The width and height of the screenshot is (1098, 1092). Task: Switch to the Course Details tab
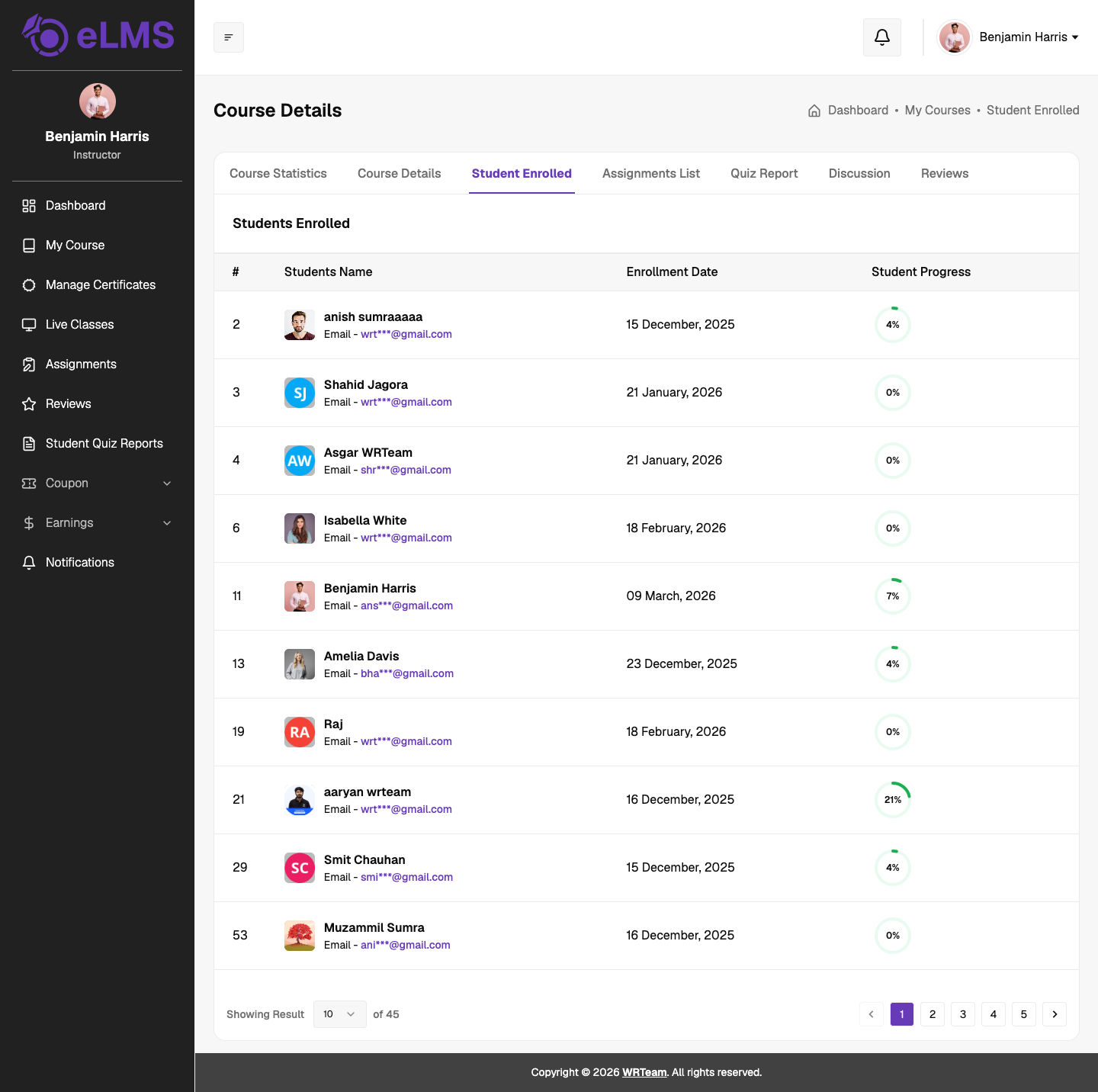coord(400,174)
